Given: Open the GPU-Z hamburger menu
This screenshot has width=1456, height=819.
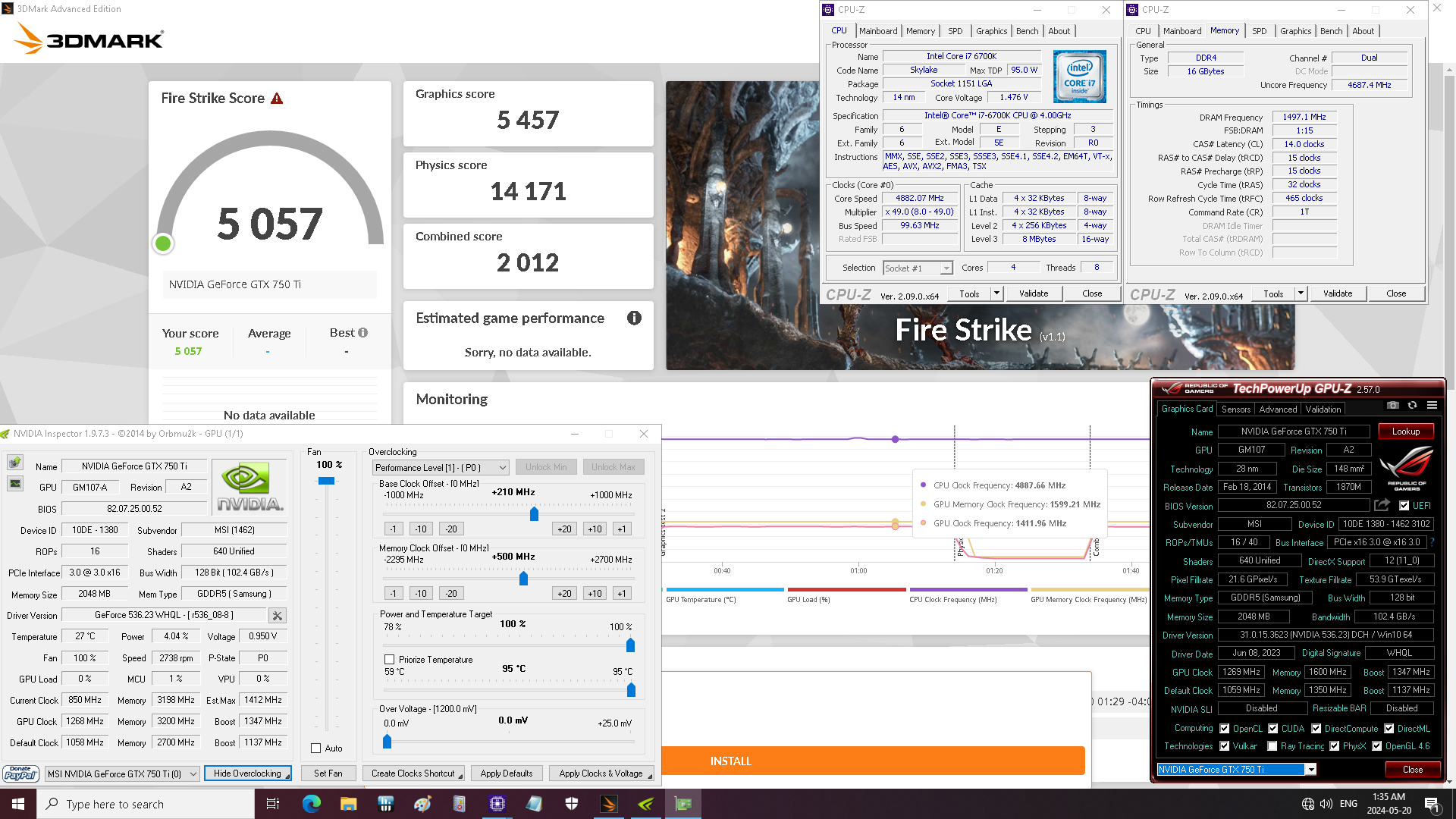Looking at the screenshot, I should click(1432, 406).
